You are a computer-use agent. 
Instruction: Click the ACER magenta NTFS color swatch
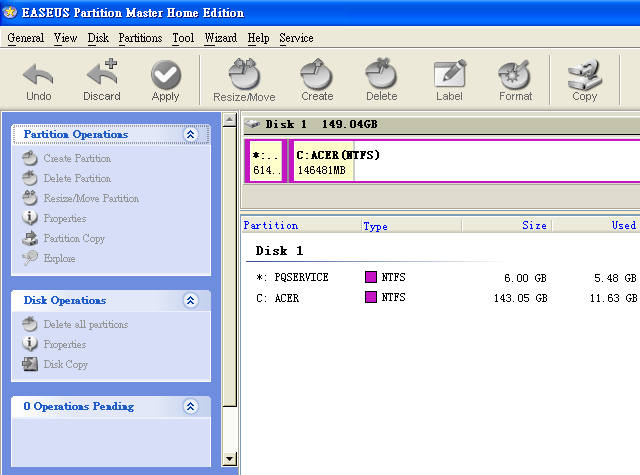pos(371,297)
